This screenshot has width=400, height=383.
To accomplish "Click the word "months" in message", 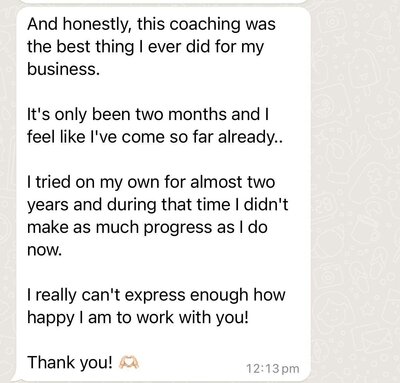I will pyautogui.click(x=197, y=114).
